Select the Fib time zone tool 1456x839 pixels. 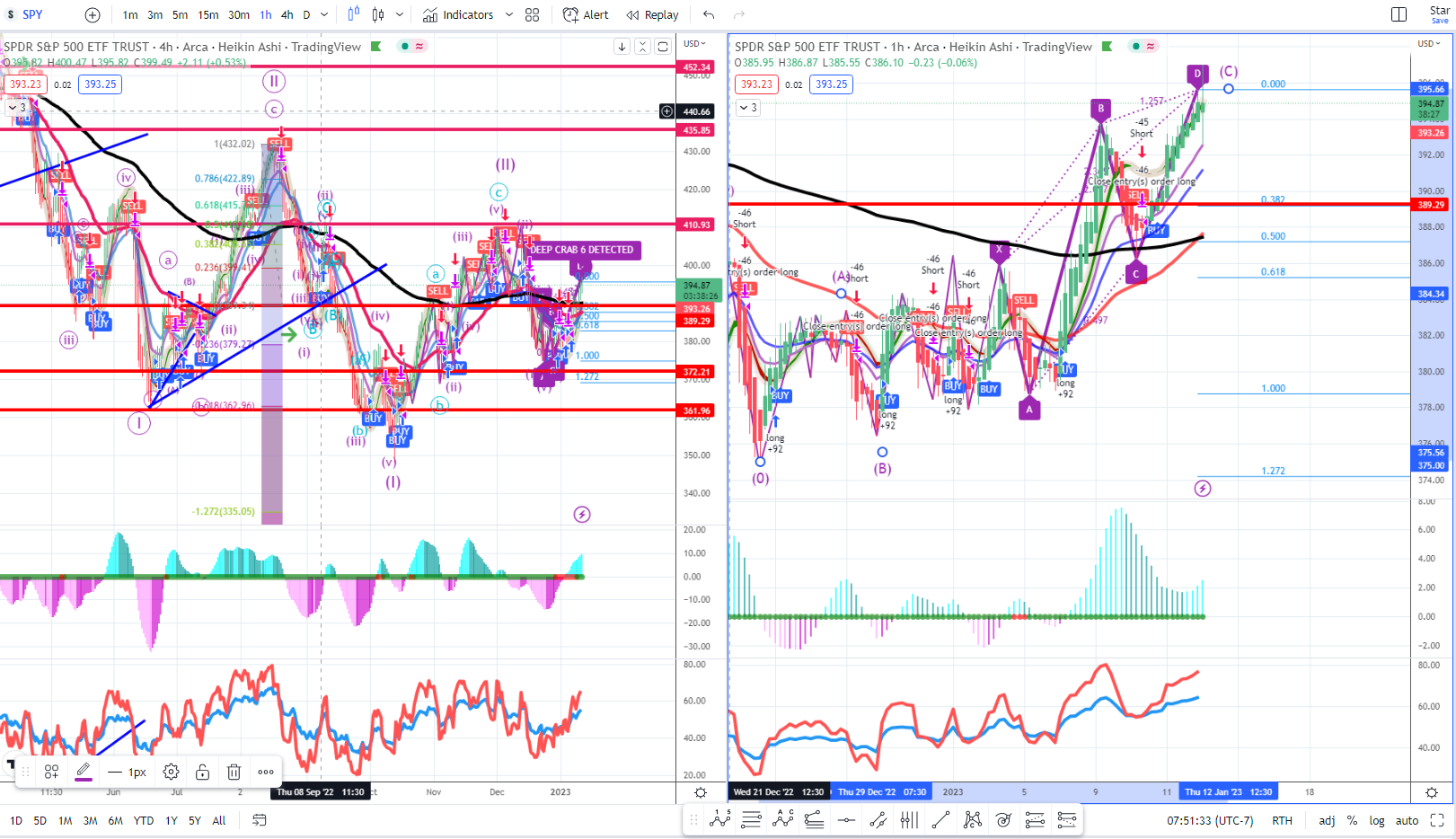click(909, 819)
